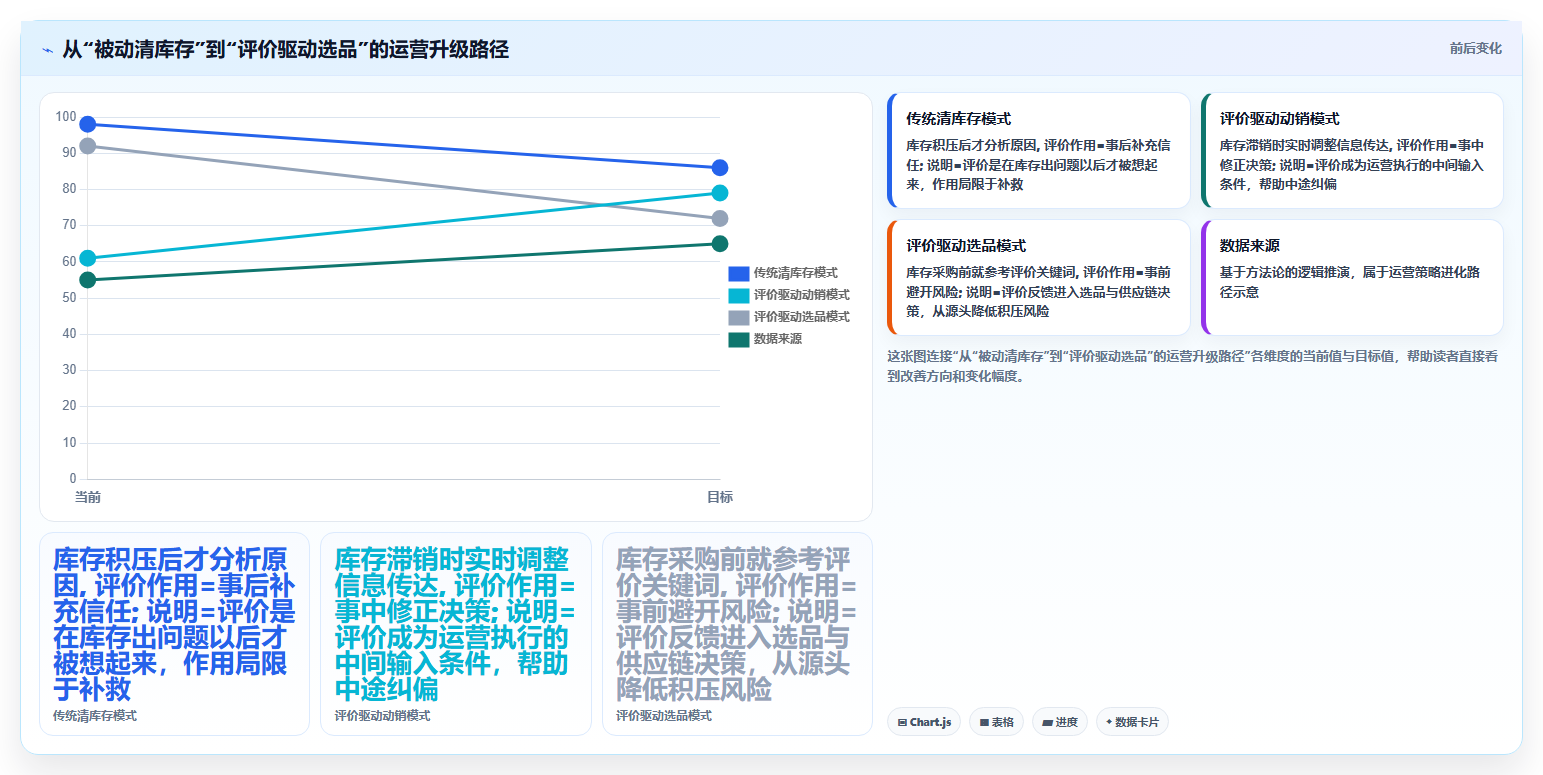Click the blue data point at 当前 (98)
The height and width of the screenshot is (775, 1543).
pyautogui.click(x=88, y=124)
